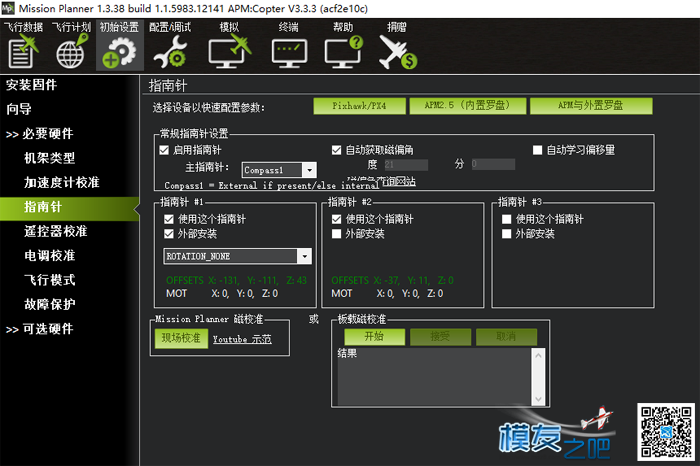Select 指南针 in the sidebar
This screenshot has height=466, width=700.
coord(69,207)
